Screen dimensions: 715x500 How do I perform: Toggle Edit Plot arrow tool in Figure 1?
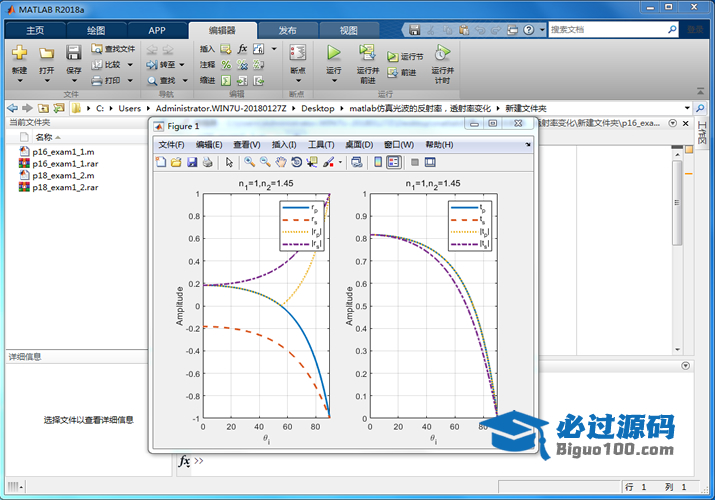click(229, 162)
